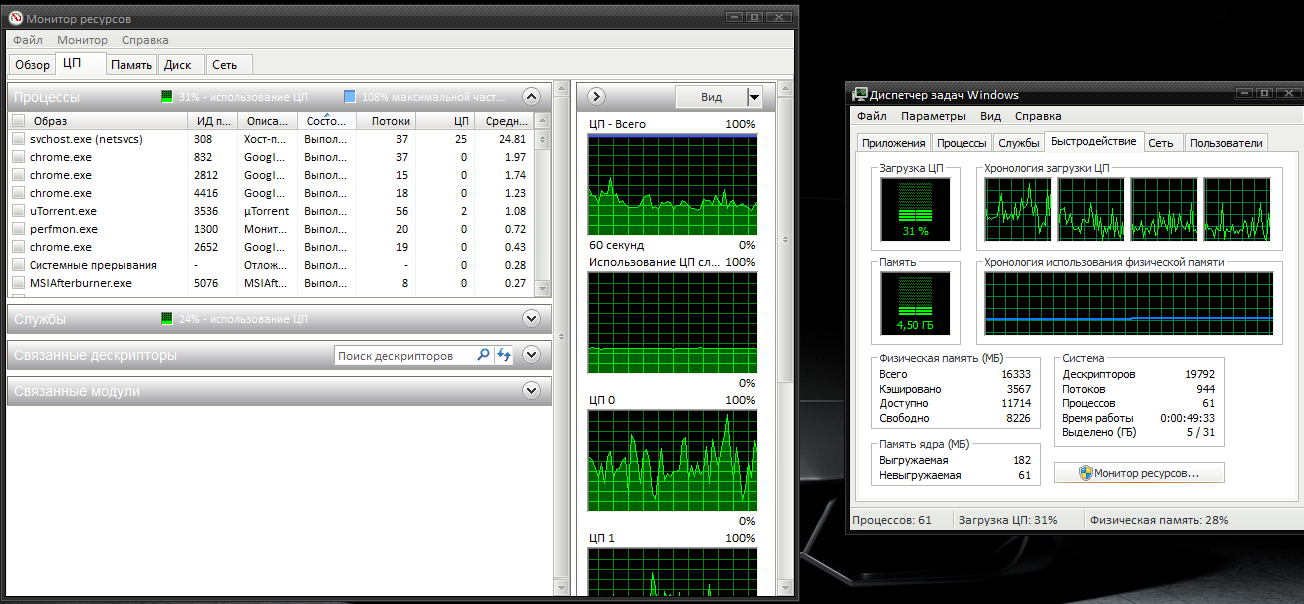The height and width of the screenshot is (604, 1304).
Task: Click in the Поиск дескрипторов search field
Action: point(403,356)
